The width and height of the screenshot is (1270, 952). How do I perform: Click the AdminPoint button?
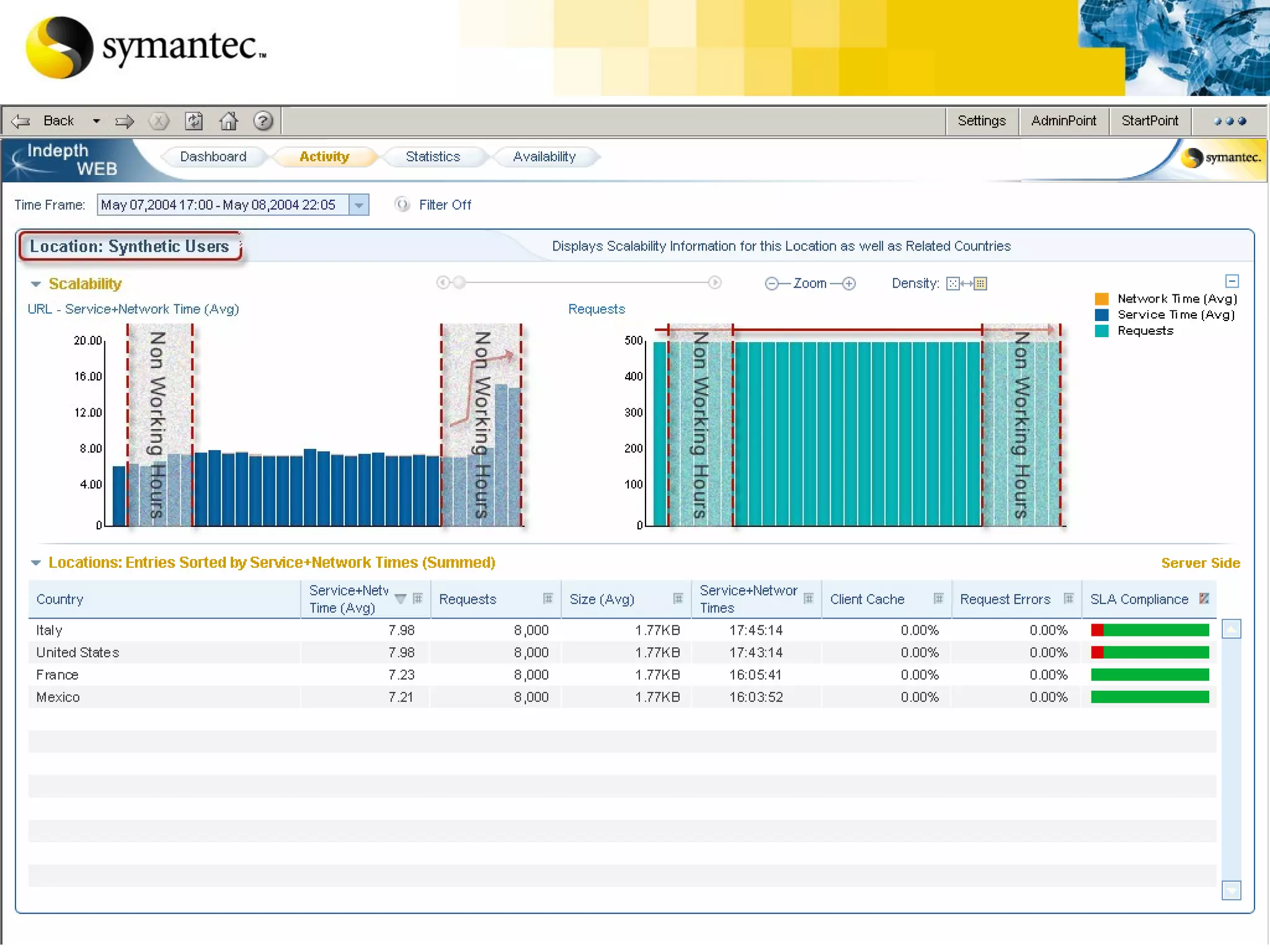click(x=1063, y=121)
